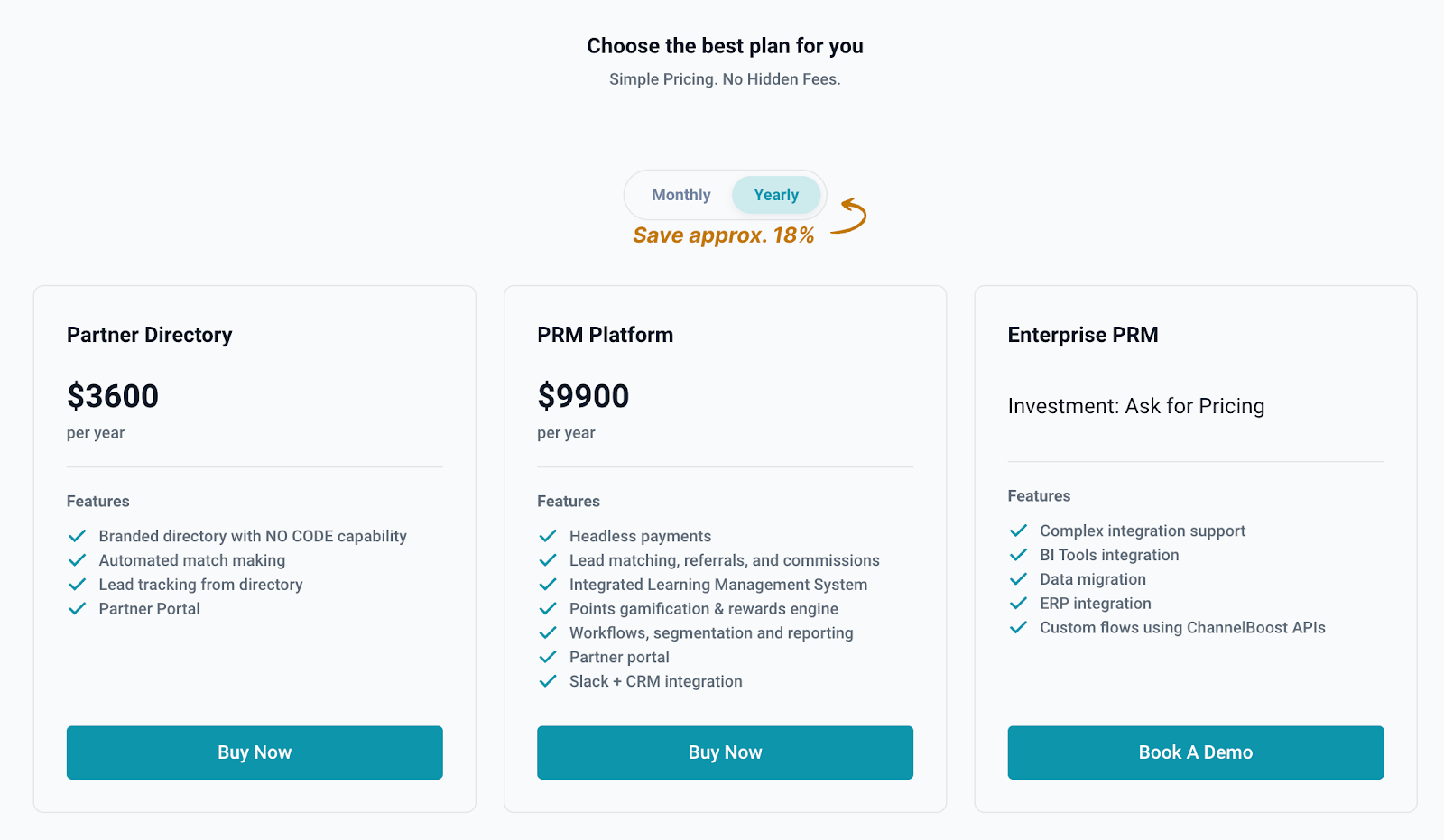Click the $9900 price
This screenshot has height=840, width=1444.
pos(583,396)
